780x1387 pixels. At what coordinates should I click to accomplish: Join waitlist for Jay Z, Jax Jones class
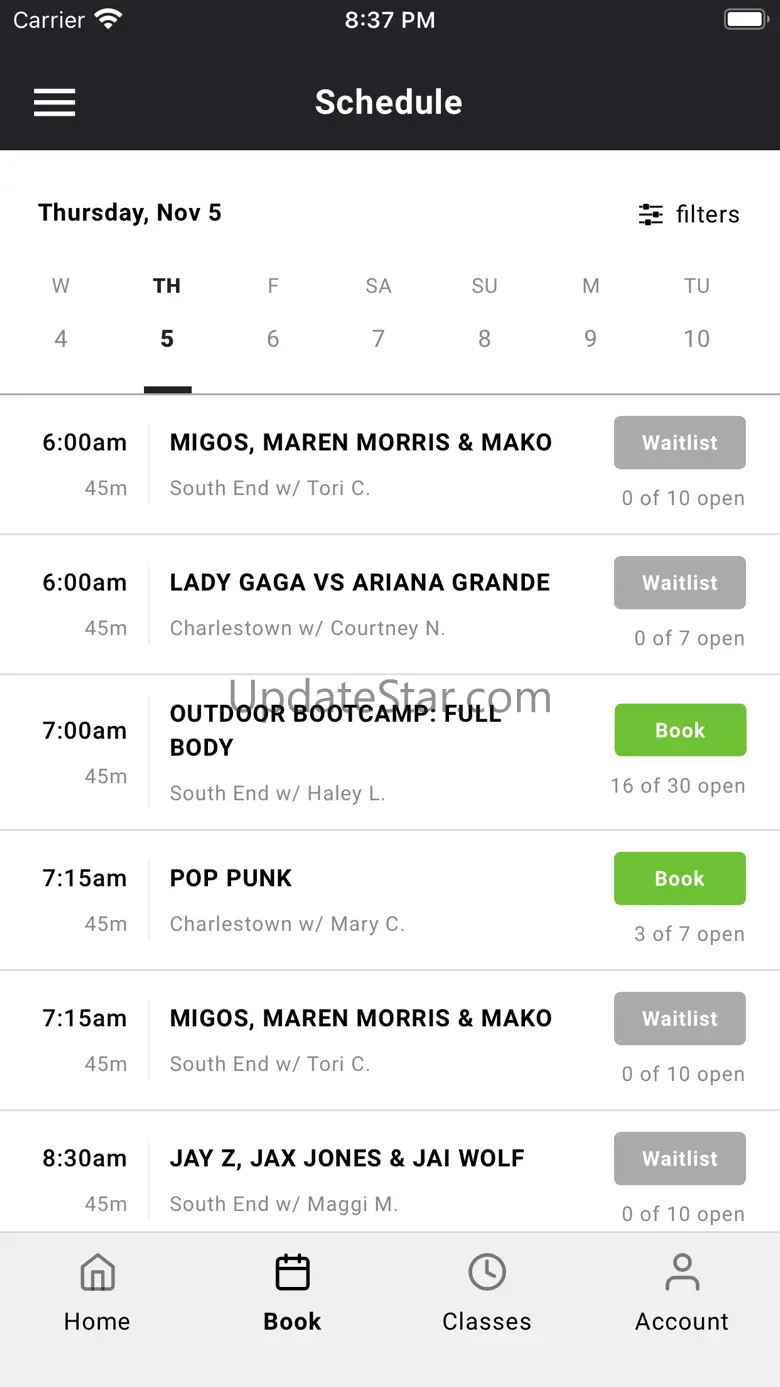[x=680, y=1158]
